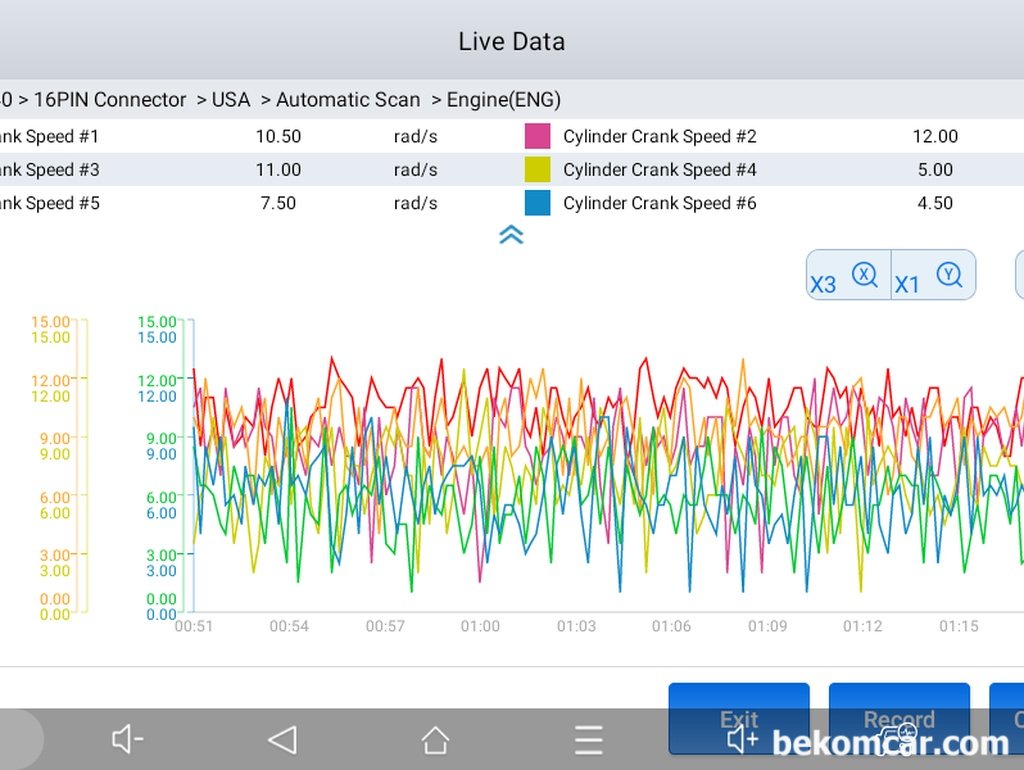Select the Cylinder Crank Speed #6 label
The height and width of the screenshot is (770, 1024).
click(660, 202)
